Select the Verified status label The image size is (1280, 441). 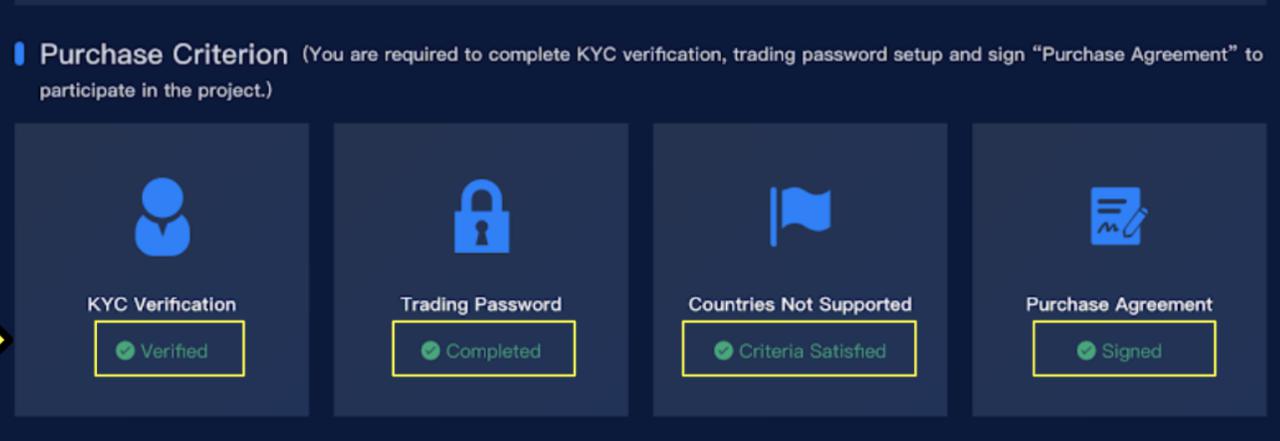click(174, 351)
